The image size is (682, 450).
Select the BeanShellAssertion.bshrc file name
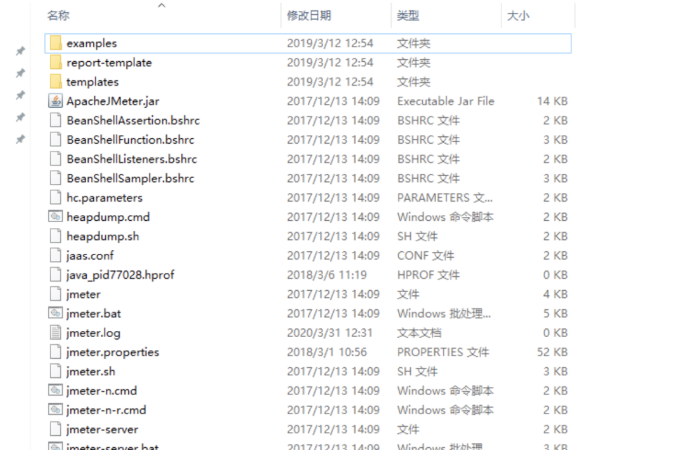pos(133,120)
